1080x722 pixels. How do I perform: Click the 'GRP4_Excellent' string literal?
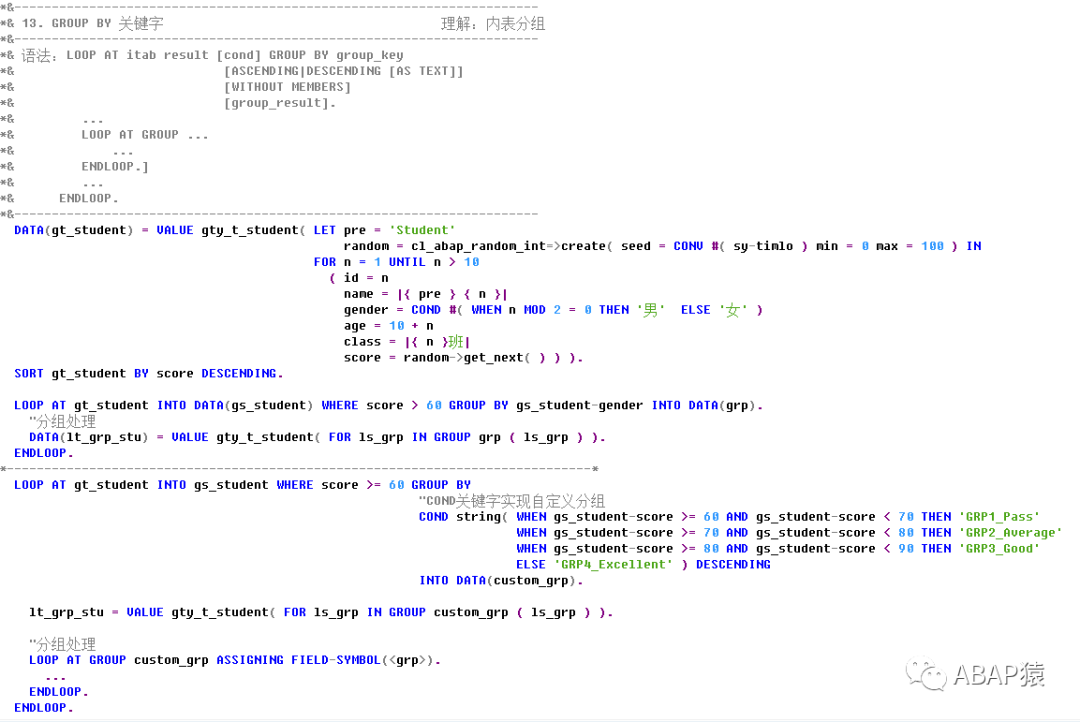tap(613, 564)
